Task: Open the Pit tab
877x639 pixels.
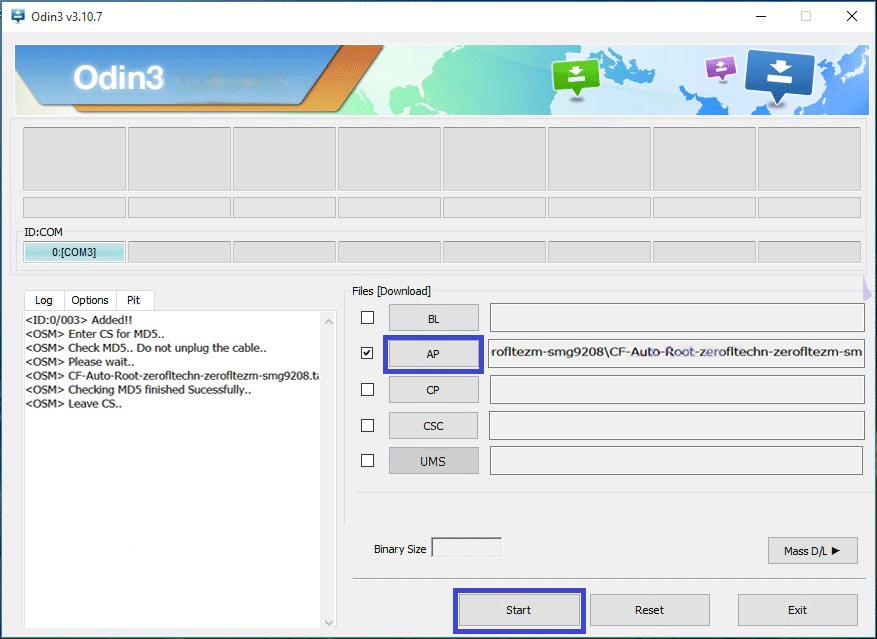Action: pos(134,300)
